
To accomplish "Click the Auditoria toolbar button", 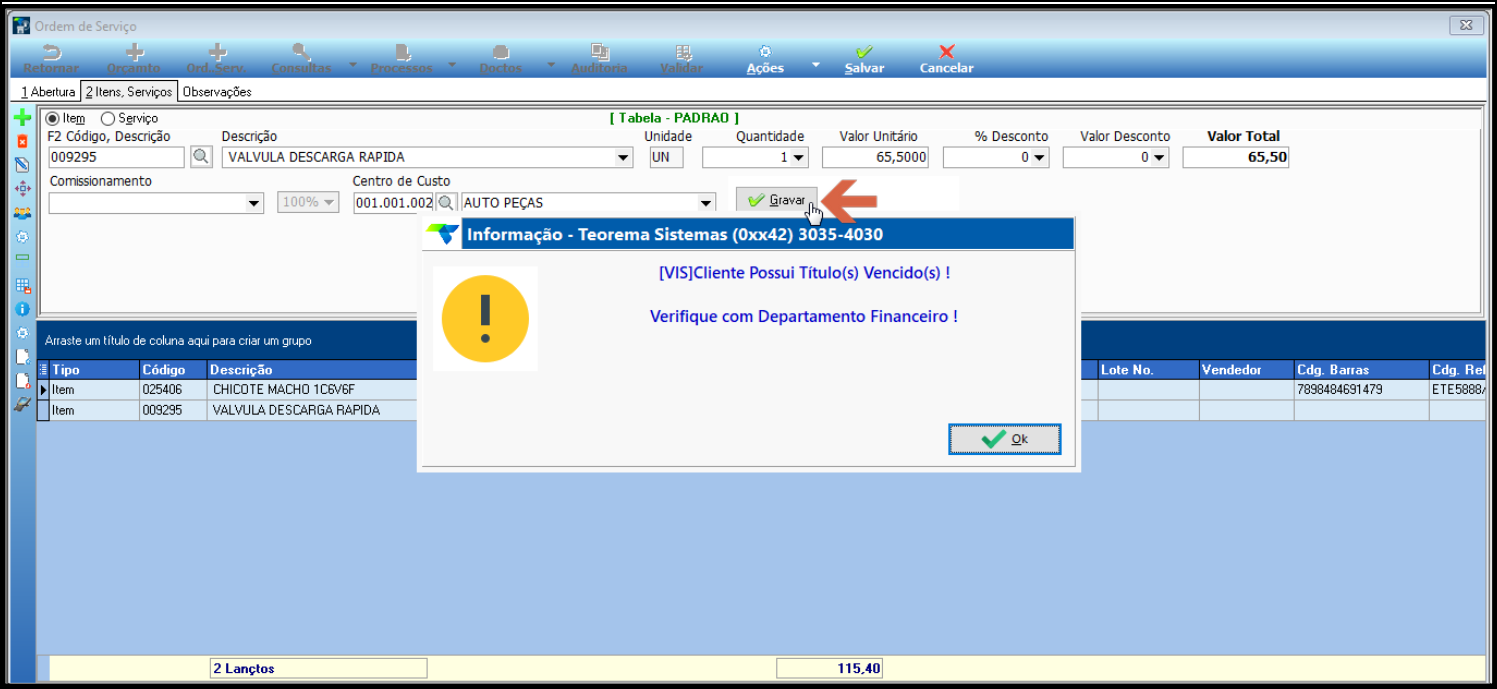I will click(599, 60).
